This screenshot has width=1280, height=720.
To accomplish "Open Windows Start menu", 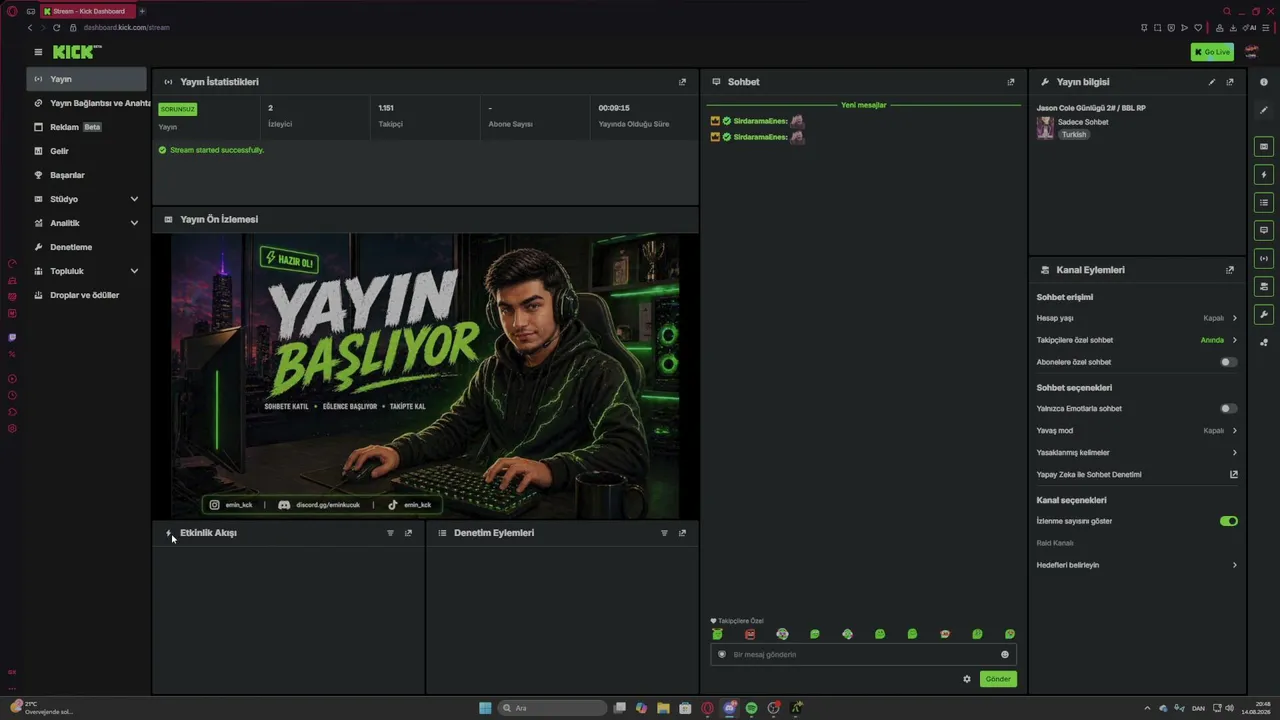I will (485, 708).
